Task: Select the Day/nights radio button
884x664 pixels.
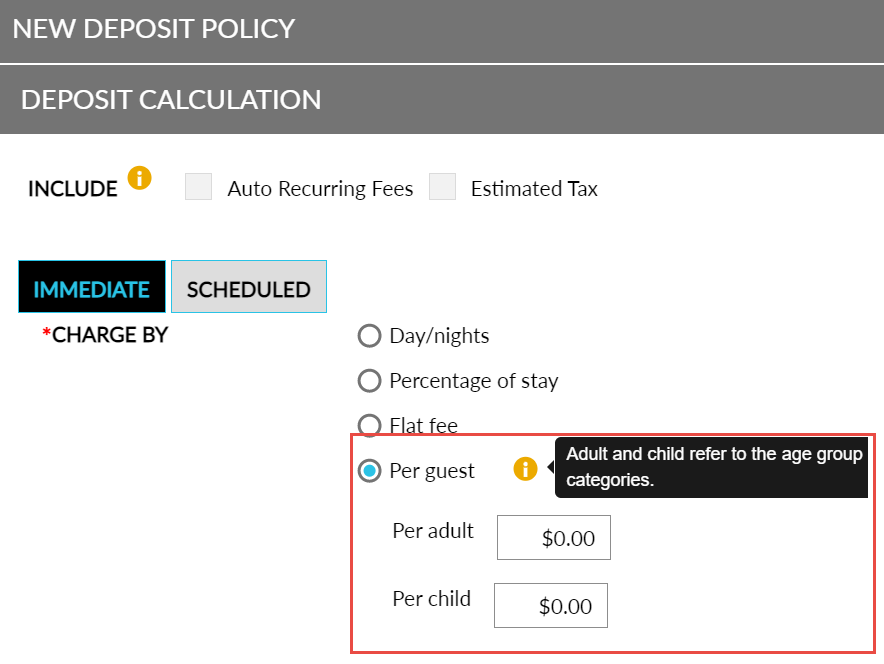Action: [370, 336]
